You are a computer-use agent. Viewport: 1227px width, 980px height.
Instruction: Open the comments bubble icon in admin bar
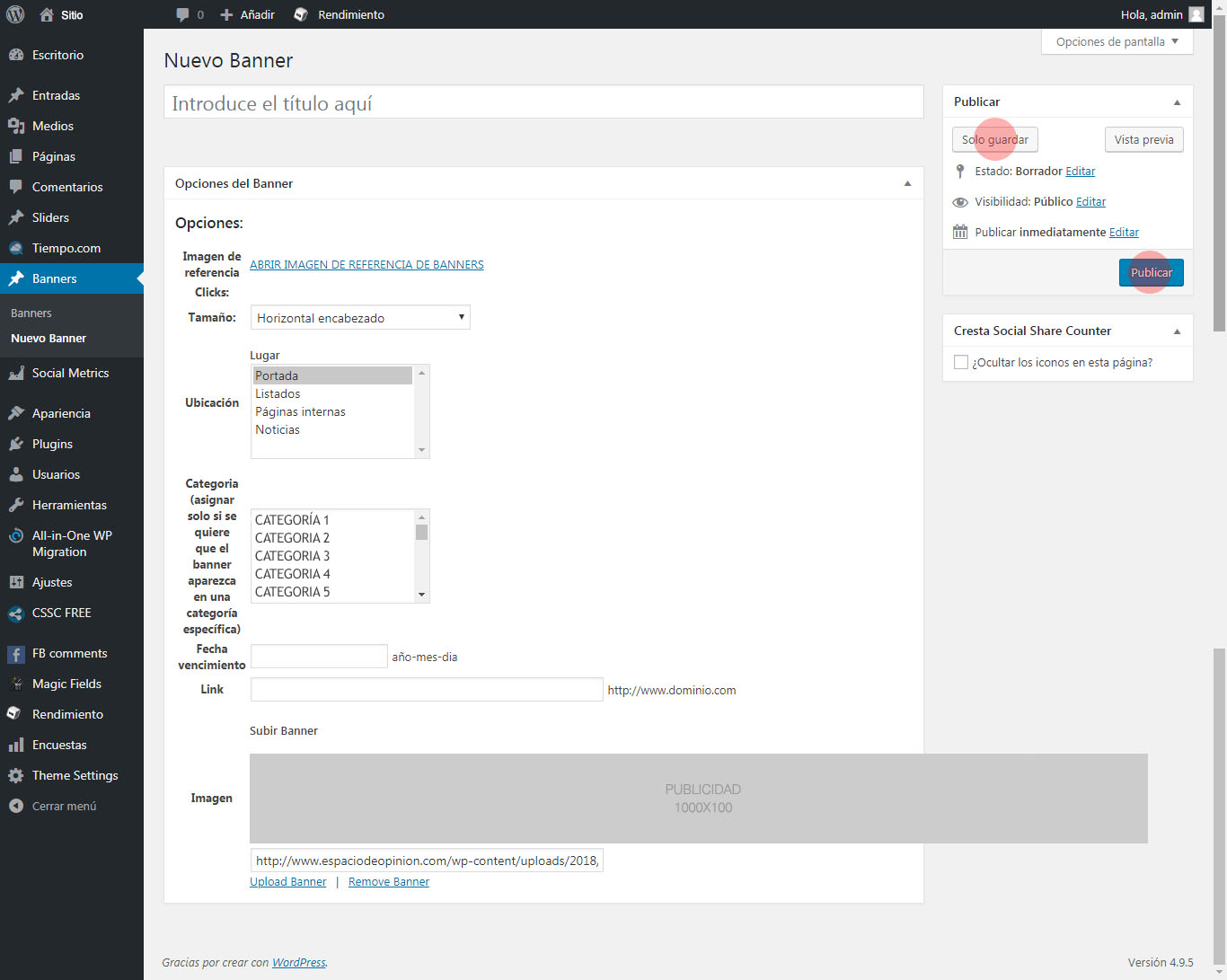183,14
